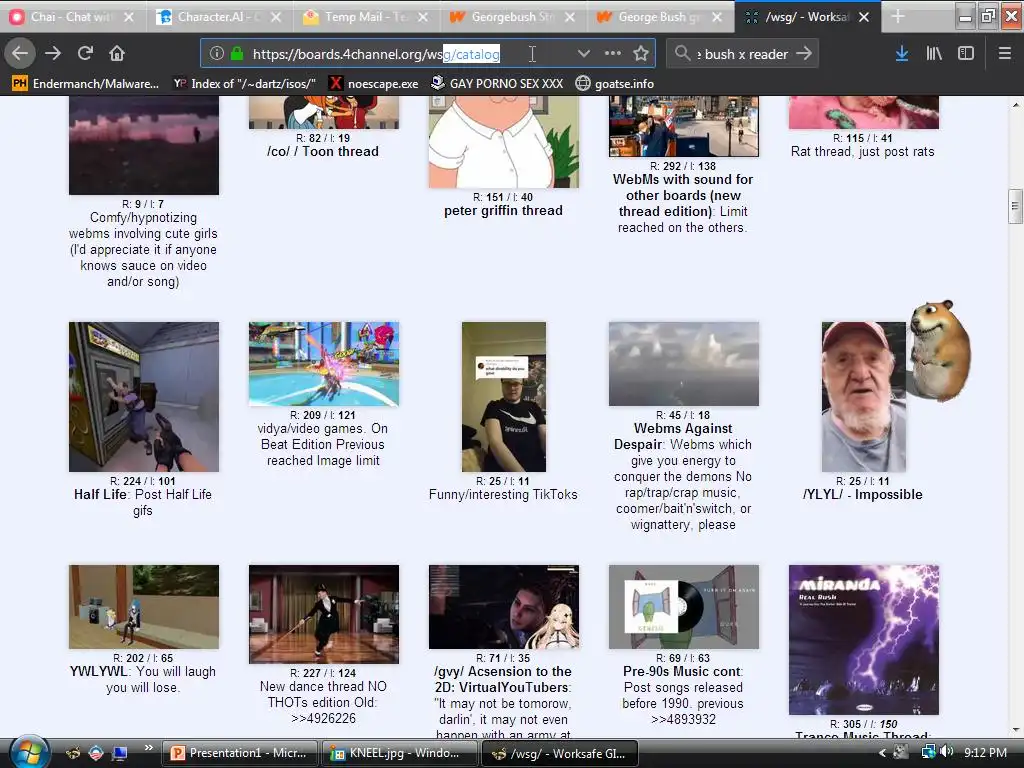Switch to the Georgebush Stories tab
Viewport: 1024px width, 768px height.
513,17
